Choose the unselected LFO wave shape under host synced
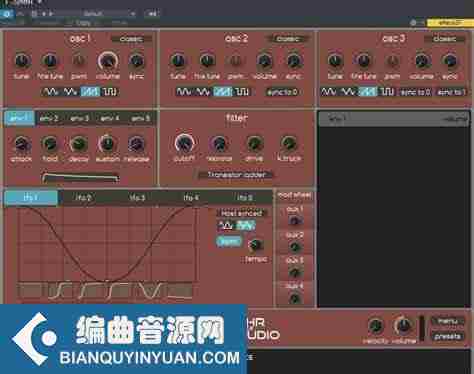The width and height of the screenshot is (474, 374). (x=226, y=226)
